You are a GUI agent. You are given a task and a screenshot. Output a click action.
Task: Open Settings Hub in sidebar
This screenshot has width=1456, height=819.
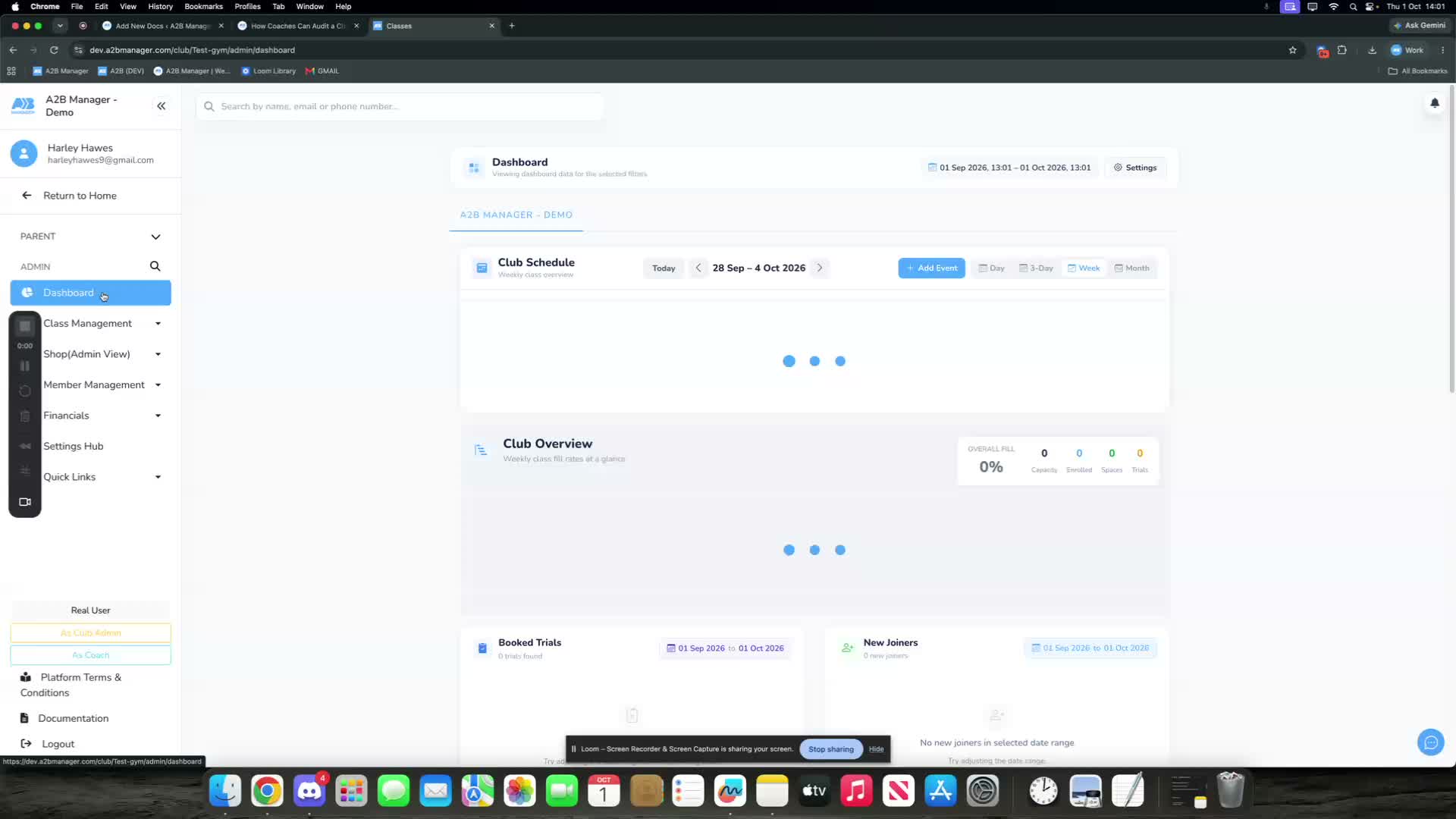[x=74, y=447]
